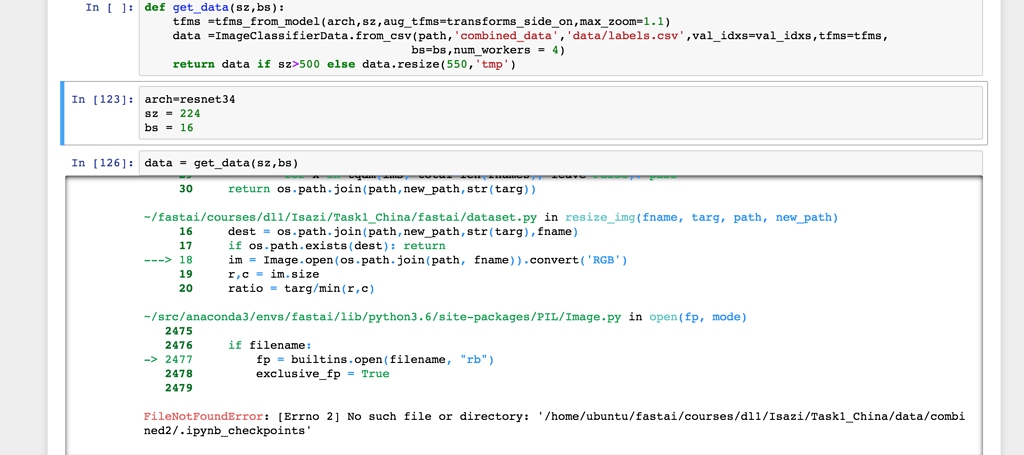Click the bs=bs,num_workers = 4 line

(x=482, y=49)
